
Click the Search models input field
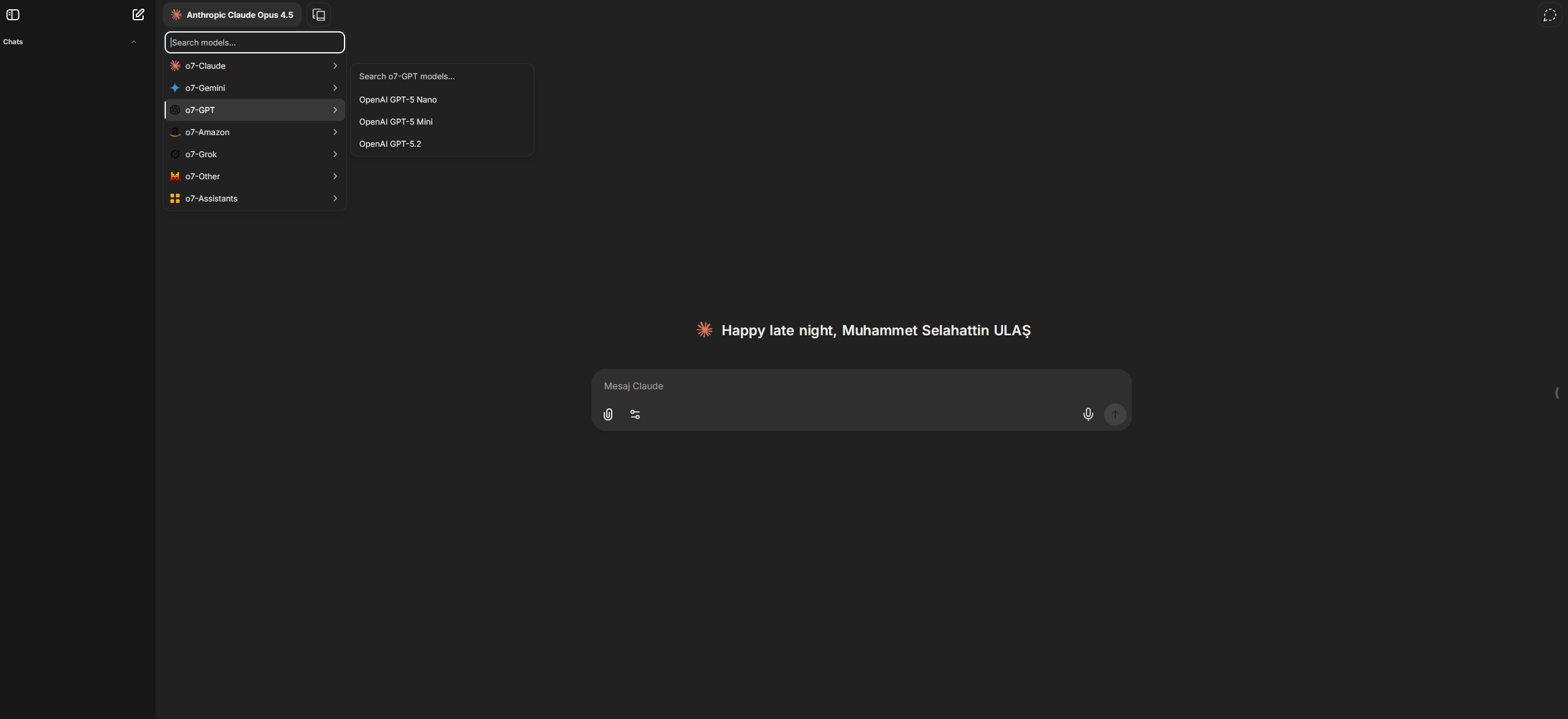coord(254,42)
